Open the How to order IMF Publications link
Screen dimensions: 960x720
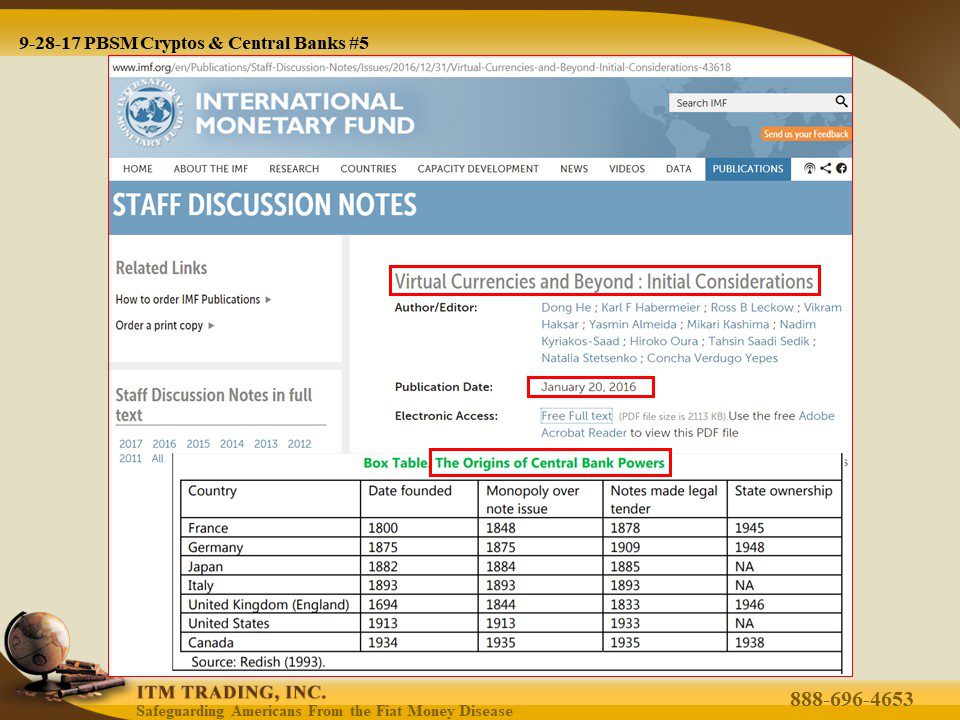tap(188, 299)
